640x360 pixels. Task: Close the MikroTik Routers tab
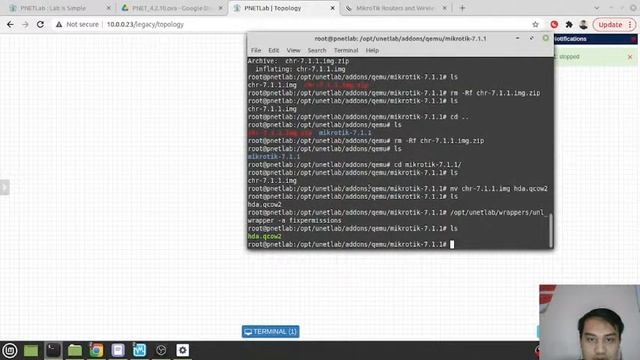[444, 8]
